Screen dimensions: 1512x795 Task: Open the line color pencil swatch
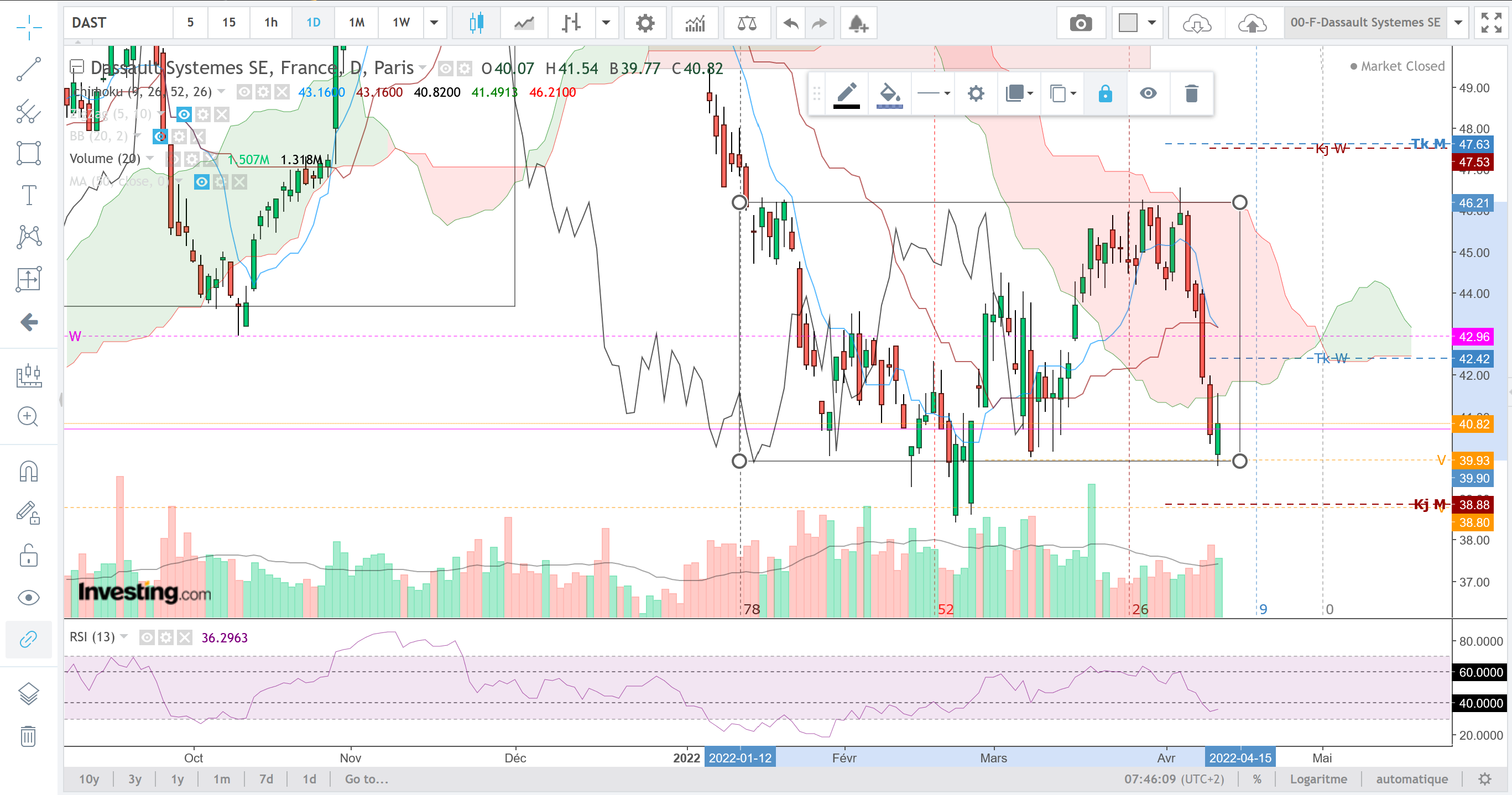[846, 93]
